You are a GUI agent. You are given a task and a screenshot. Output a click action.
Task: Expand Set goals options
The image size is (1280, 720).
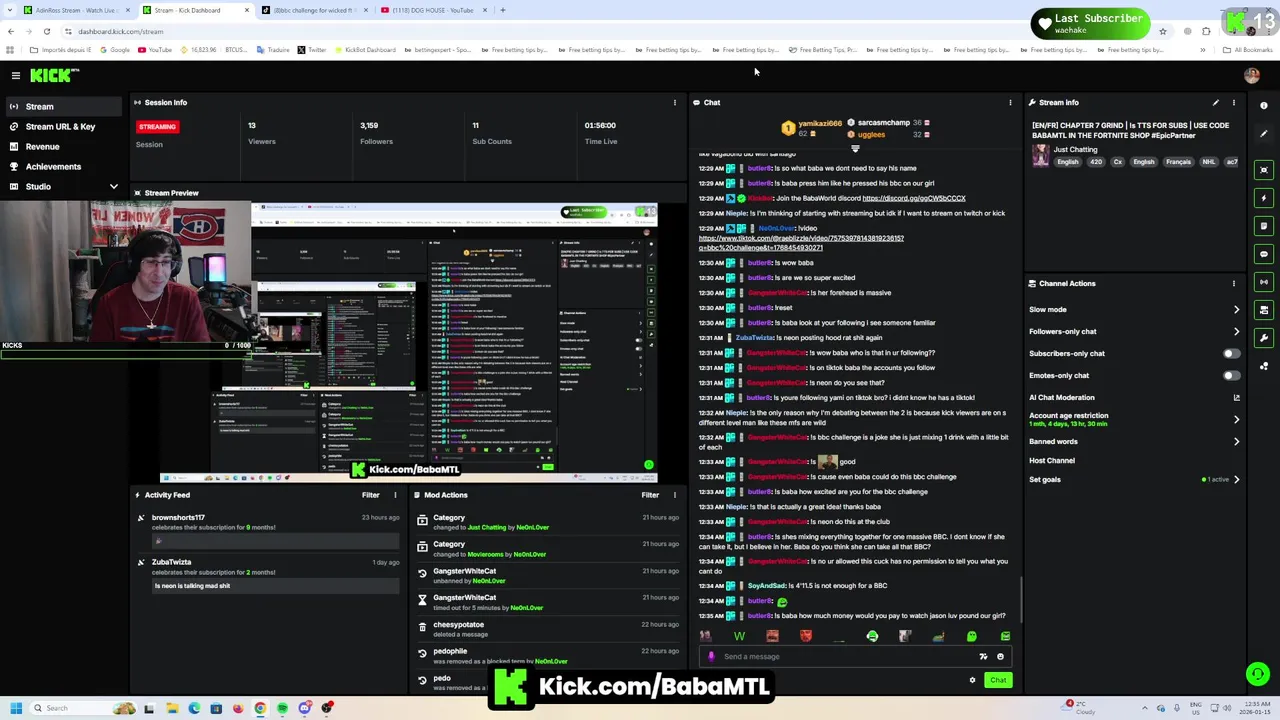1236,480
